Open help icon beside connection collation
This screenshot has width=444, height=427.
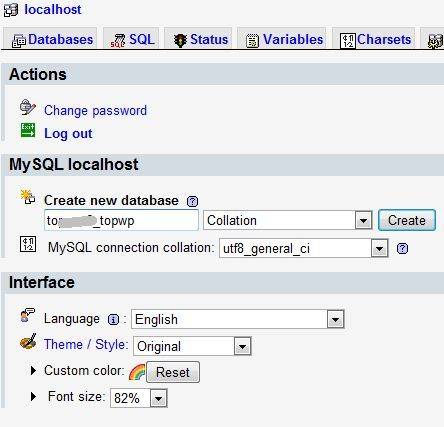[402, 249]
